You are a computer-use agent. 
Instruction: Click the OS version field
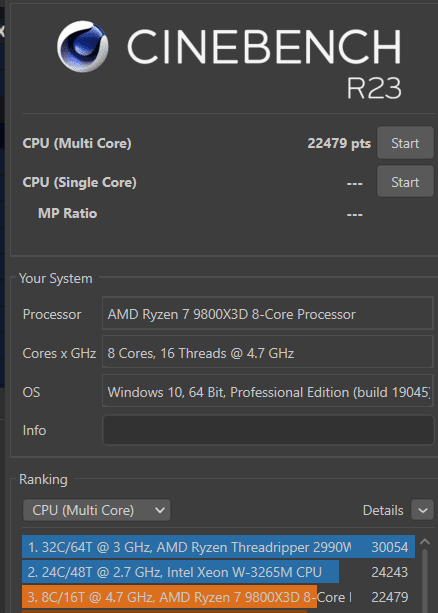(x=268, y=391)
